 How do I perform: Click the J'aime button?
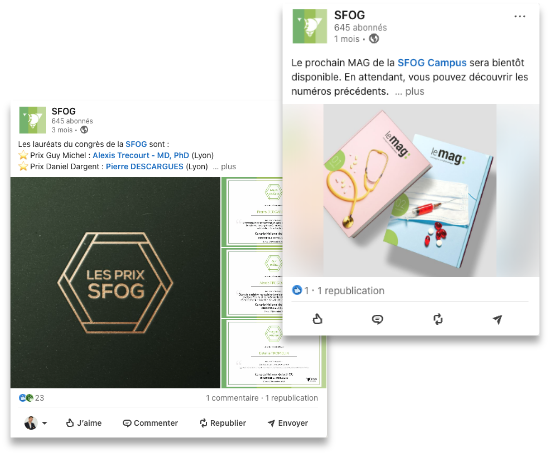[x=84, y=423]
